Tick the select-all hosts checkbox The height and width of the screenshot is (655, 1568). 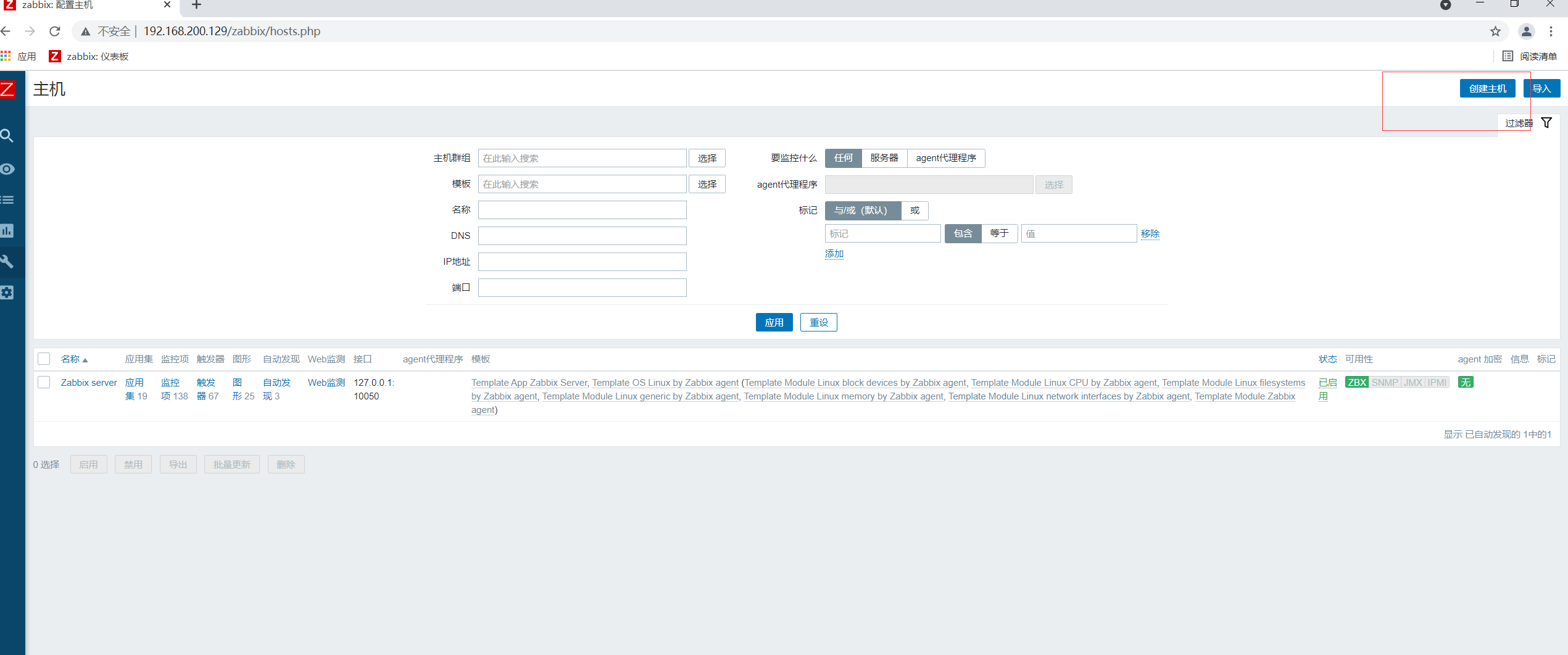tap(44, 359)
